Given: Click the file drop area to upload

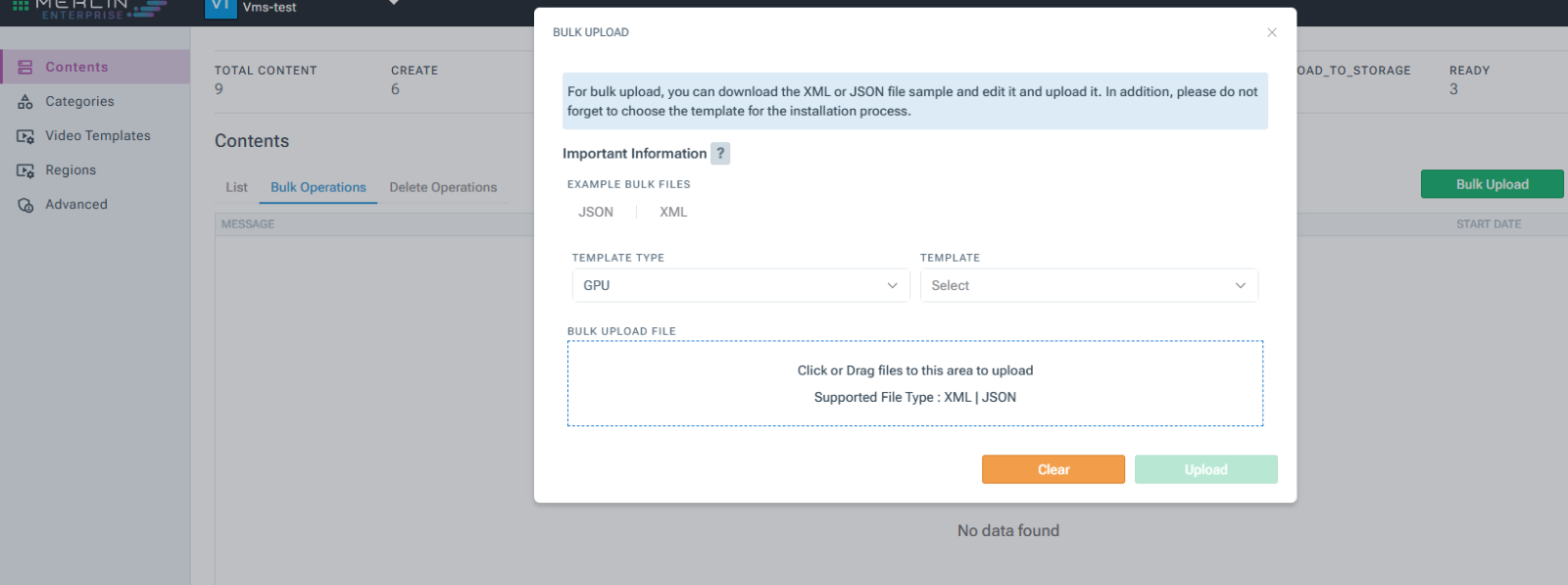Looking at the screenshot, I should tap(915, 383).
